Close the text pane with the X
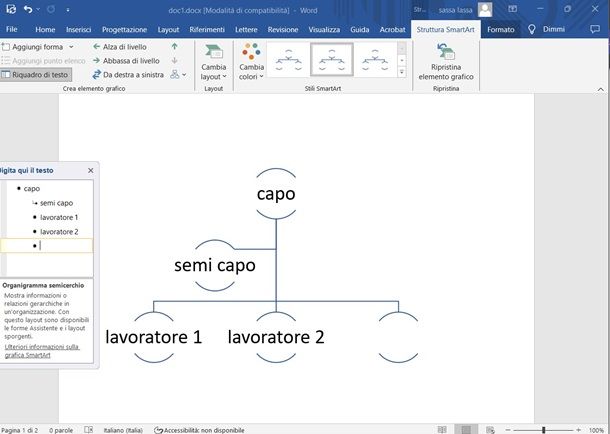The image size is (610, 434). click(x=91, y=170)
